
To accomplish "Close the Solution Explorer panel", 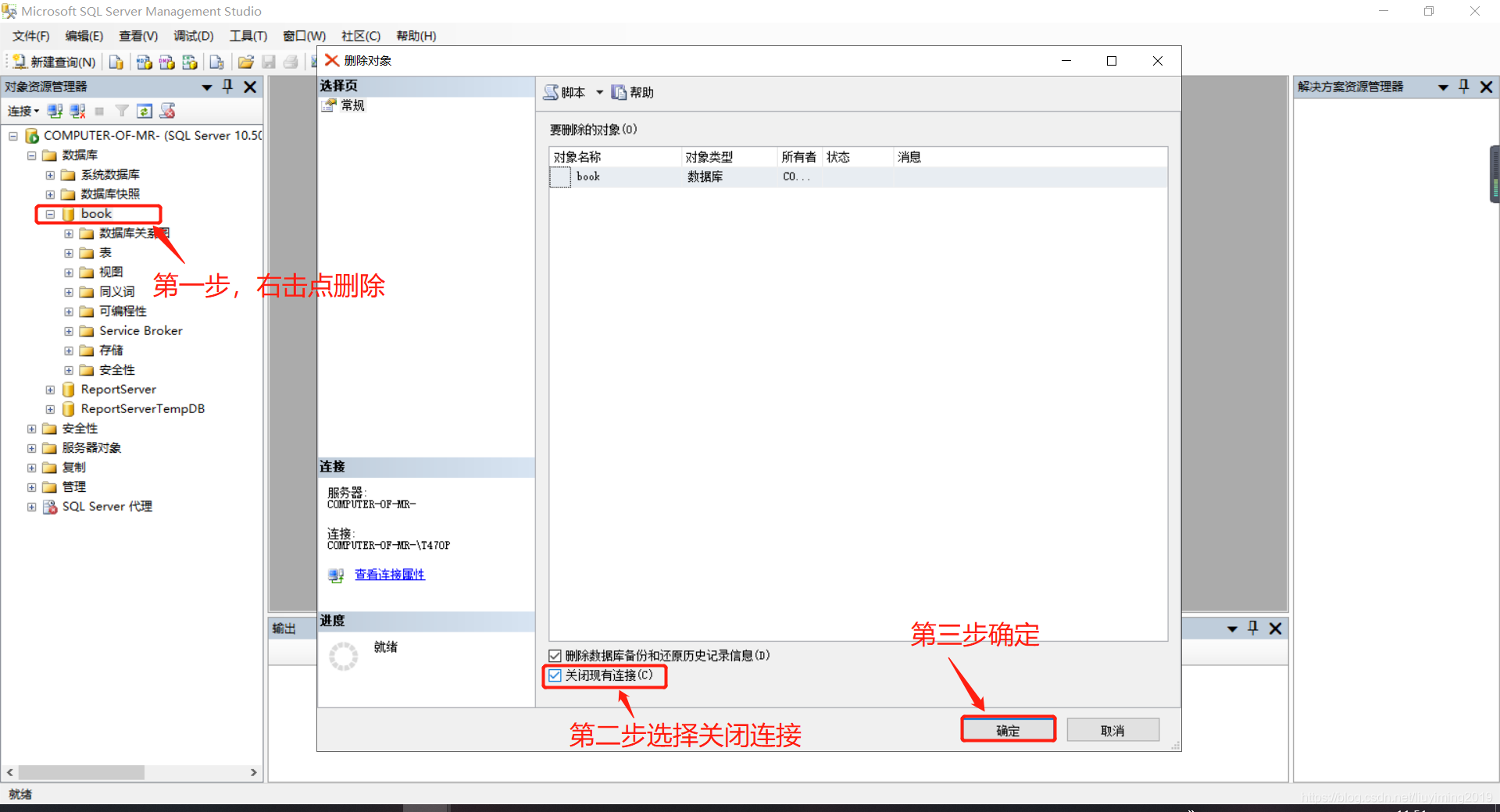I will [x=1487, y=87].
